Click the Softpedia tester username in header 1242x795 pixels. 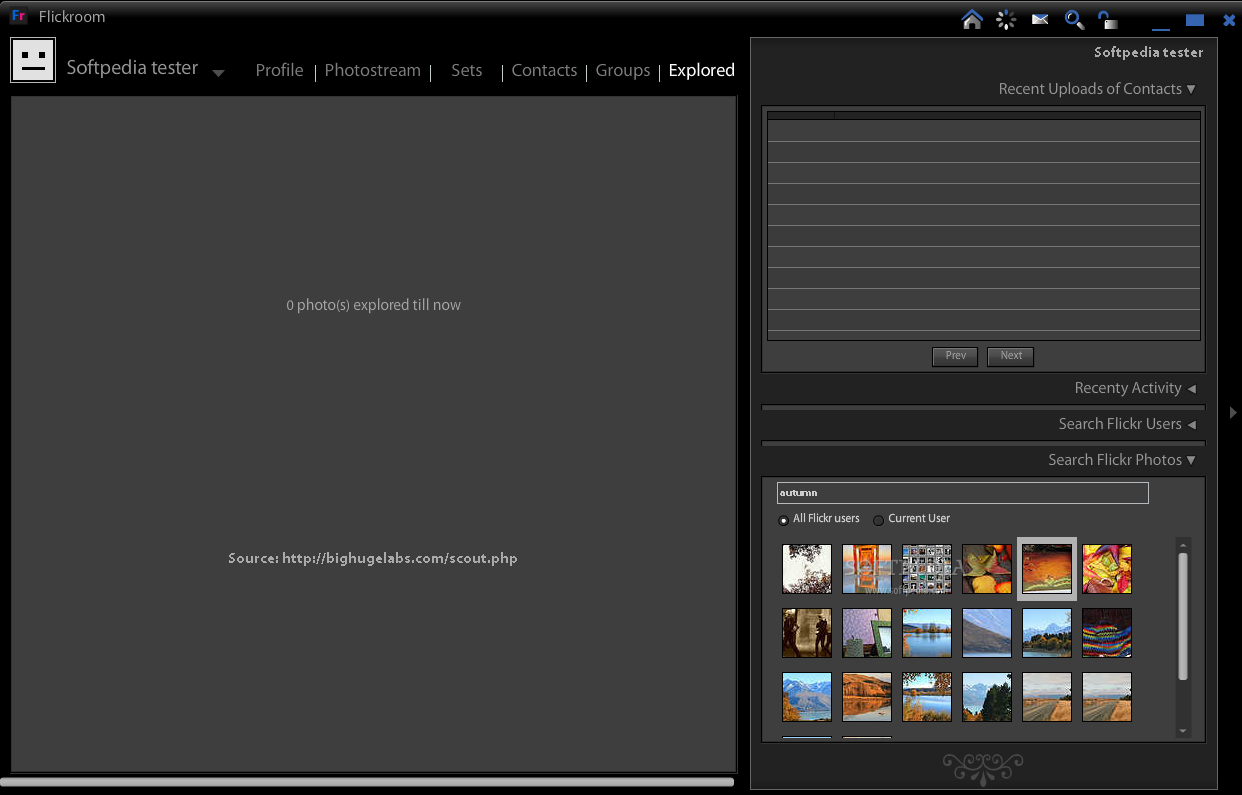[x=132, y=68]
